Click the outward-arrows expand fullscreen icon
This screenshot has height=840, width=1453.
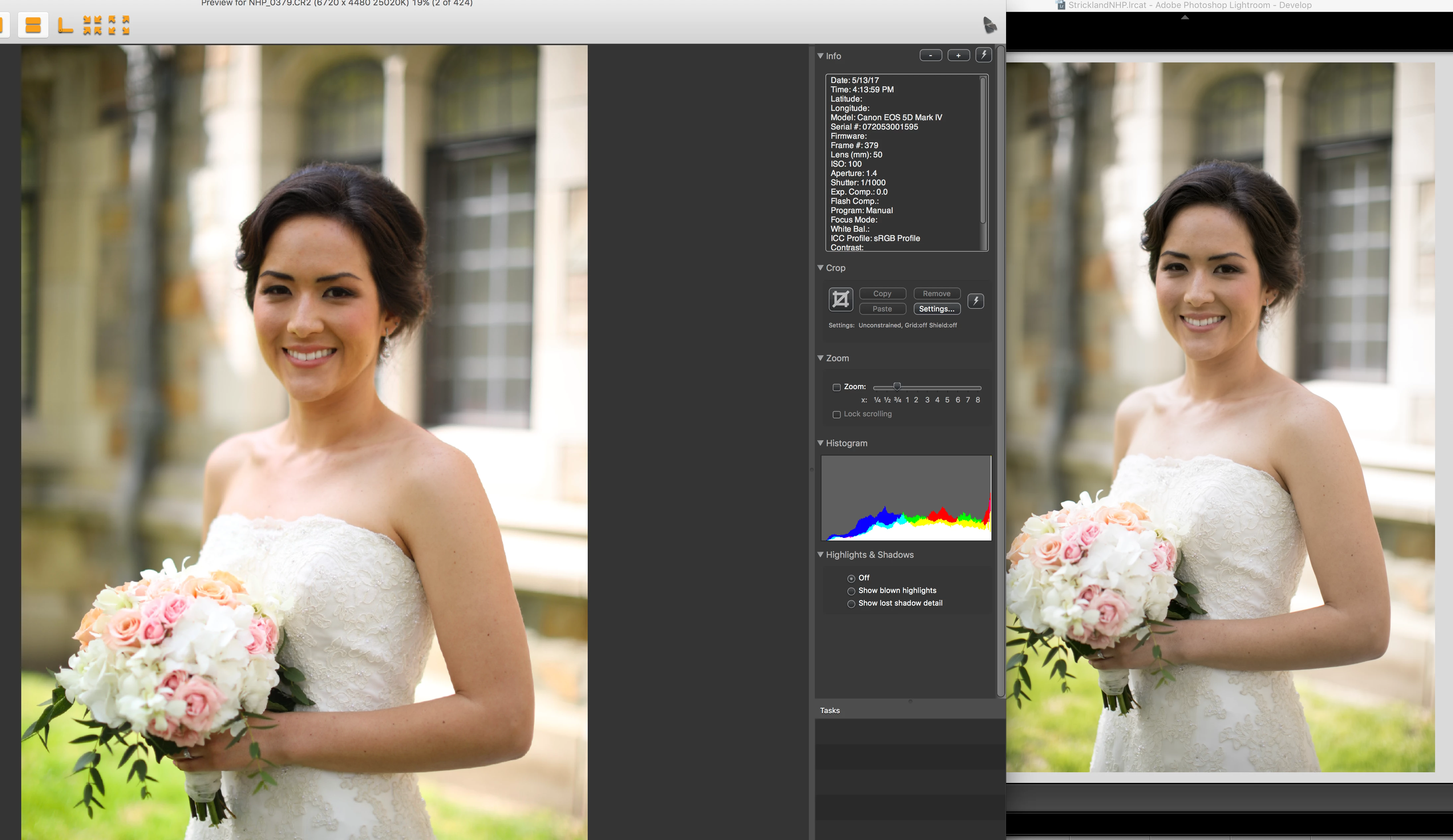[119, 25]
